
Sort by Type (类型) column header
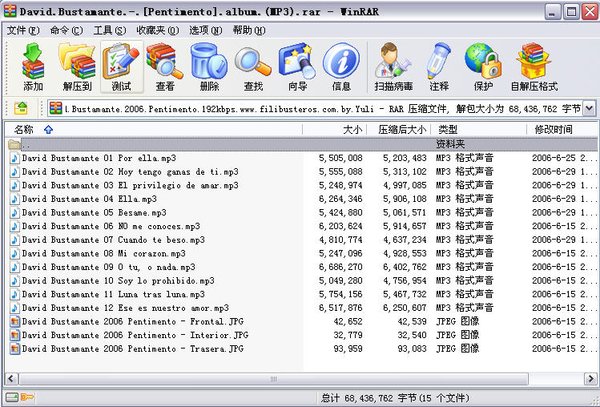tap(479, 130)
